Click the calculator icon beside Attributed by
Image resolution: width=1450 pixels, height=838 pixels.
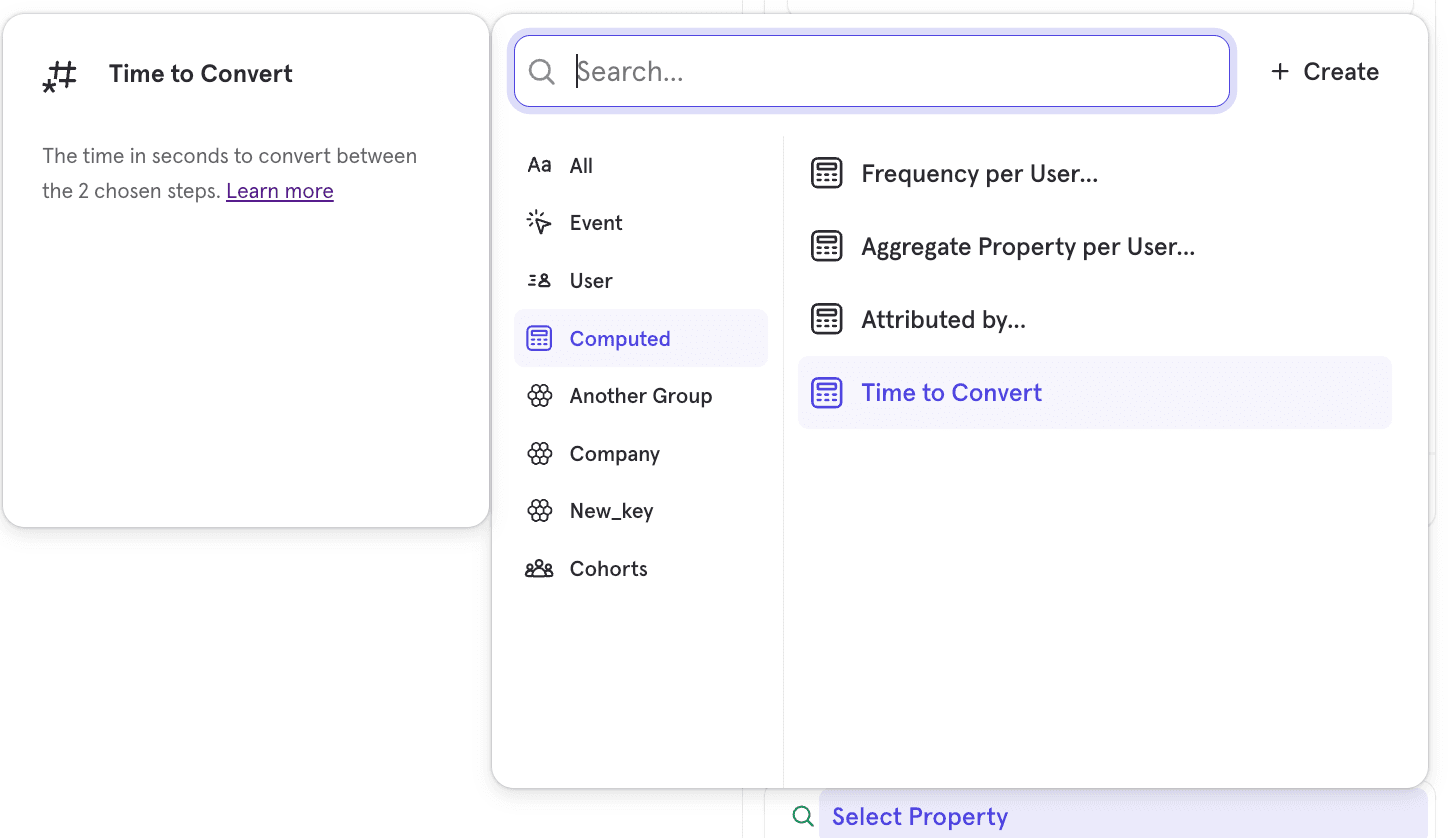(826, 320)
